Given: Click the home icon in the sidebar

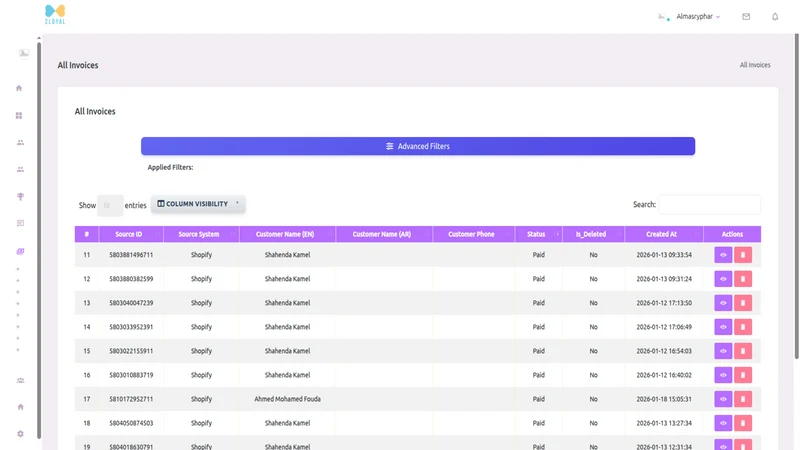Looking at the screenshot, I should click(19, 88).
